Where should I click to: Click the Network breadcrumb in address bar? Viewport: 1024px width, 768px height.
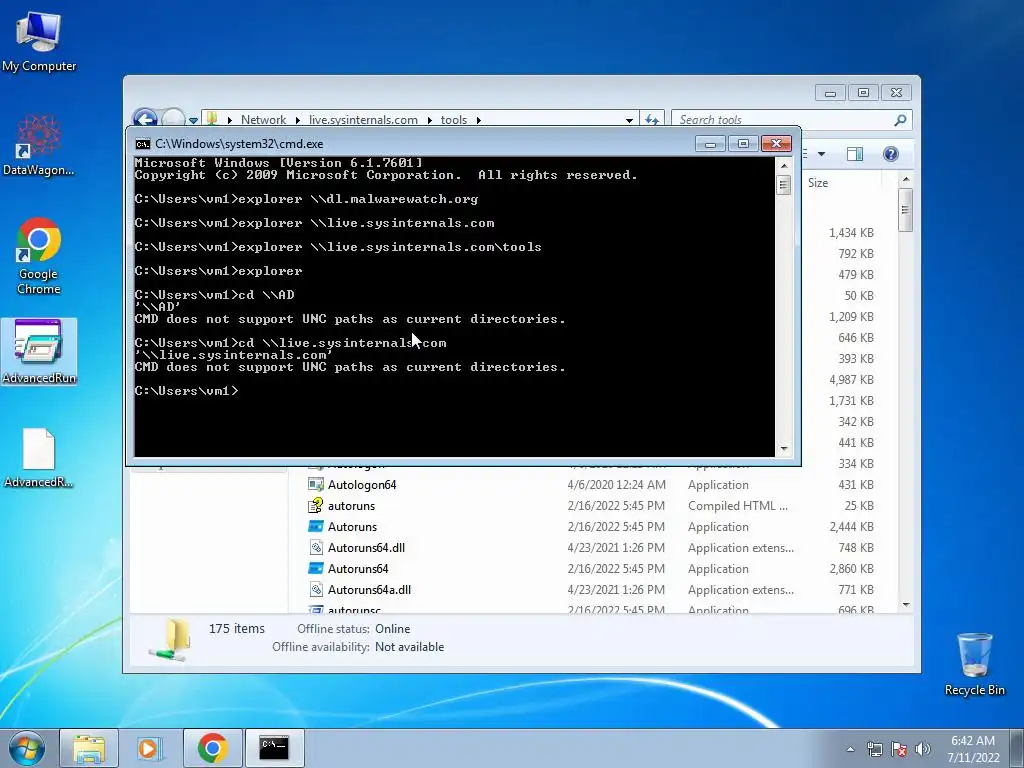[263, 120]
